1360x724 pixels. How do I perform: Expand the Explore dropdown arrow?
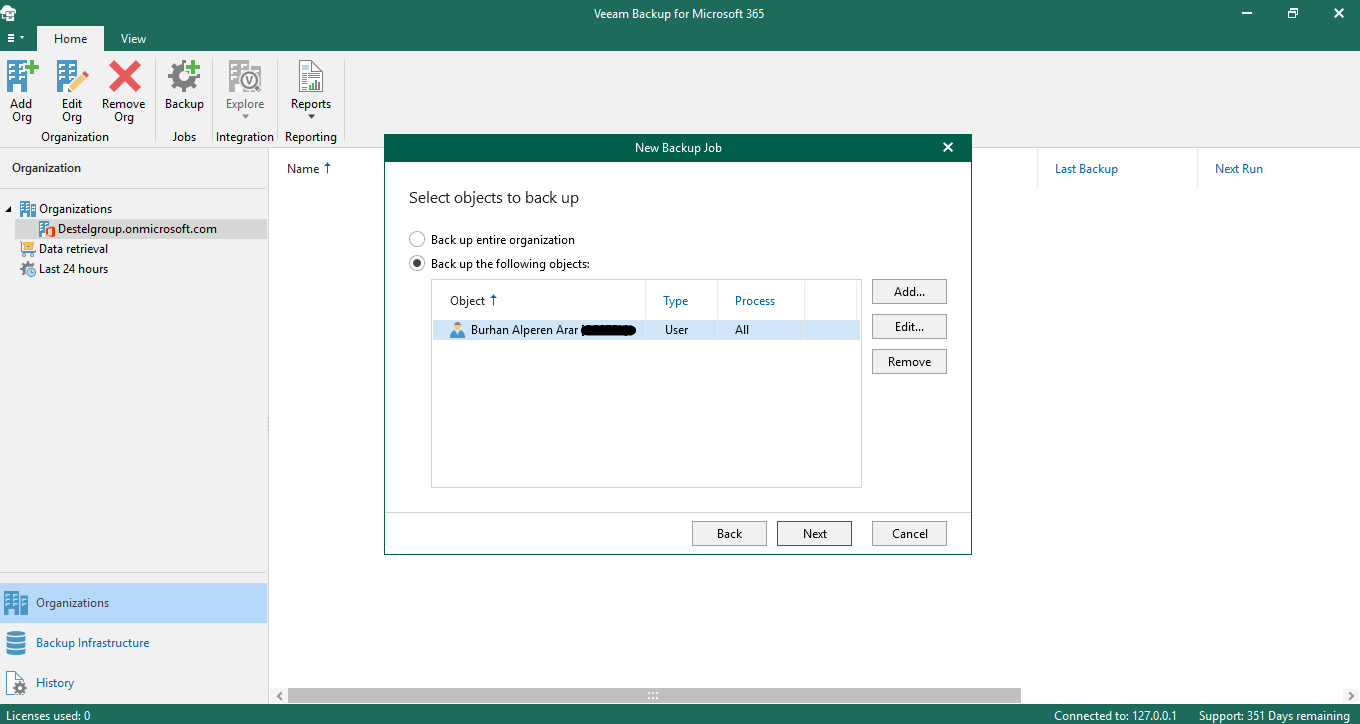tap(245, 117)
